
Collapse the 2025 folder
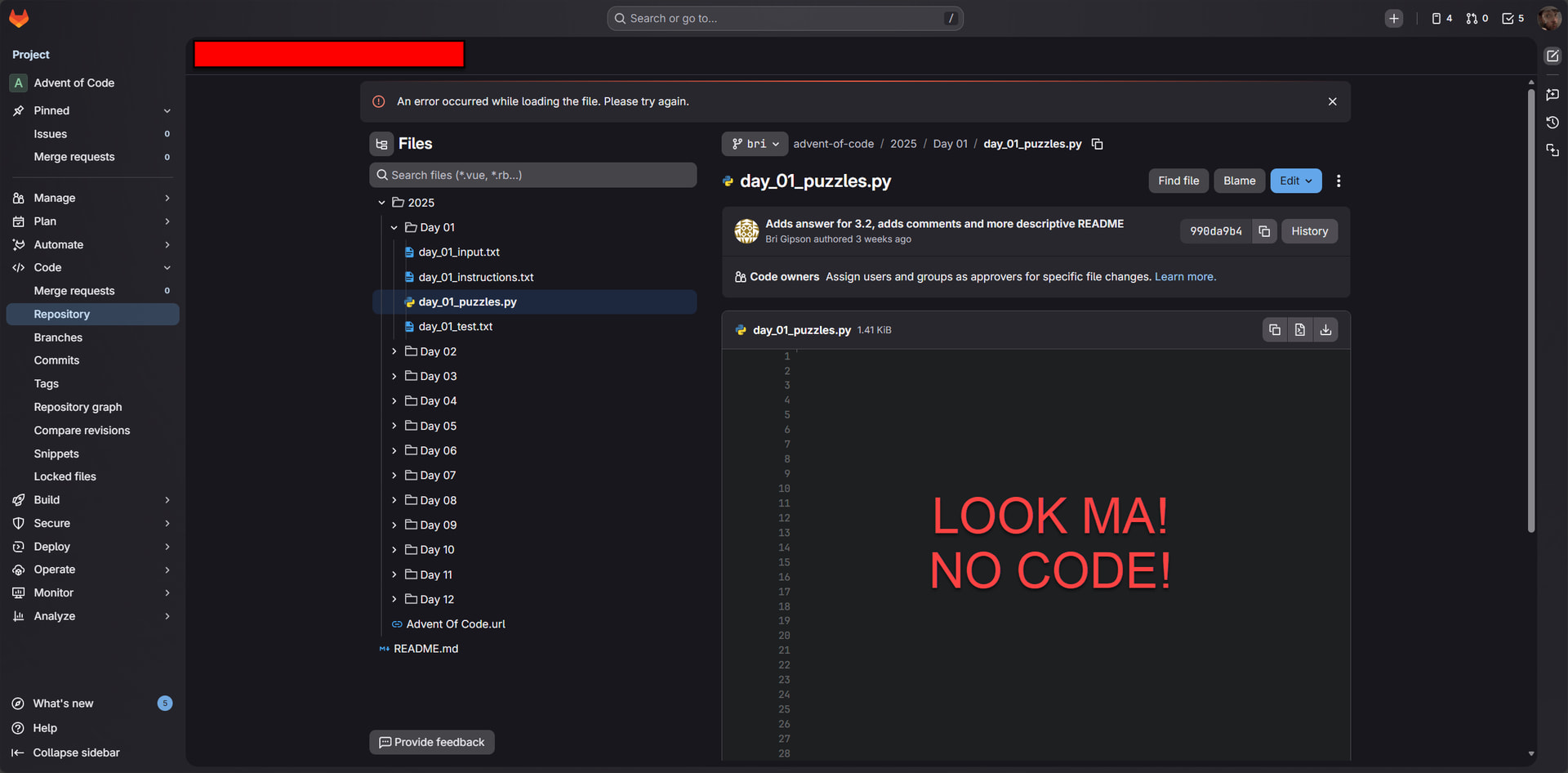point(381,203)
